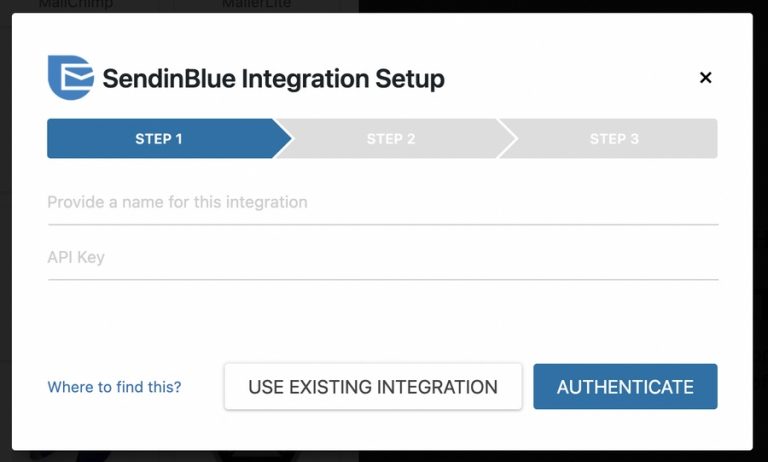The image size is (768, 462).
Task: Close the integration setup dialog
Action: point(705,77)
